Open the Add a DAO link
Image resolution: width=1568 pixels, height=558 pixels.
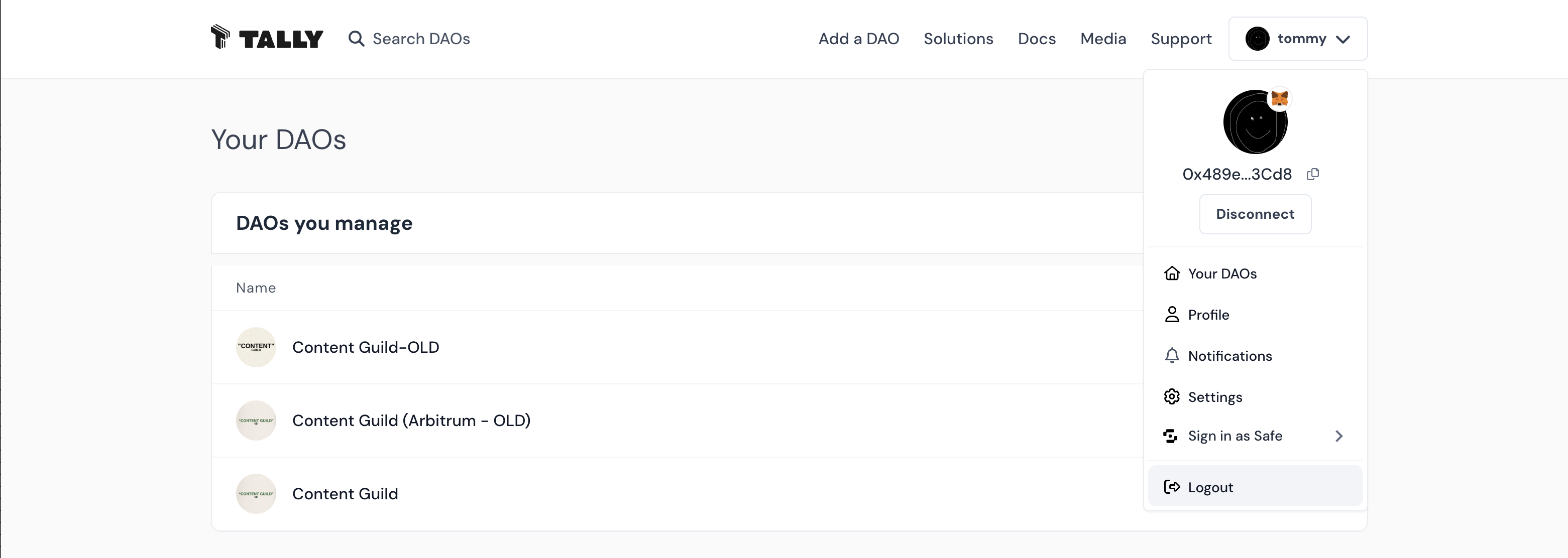[x=858, y=39]
